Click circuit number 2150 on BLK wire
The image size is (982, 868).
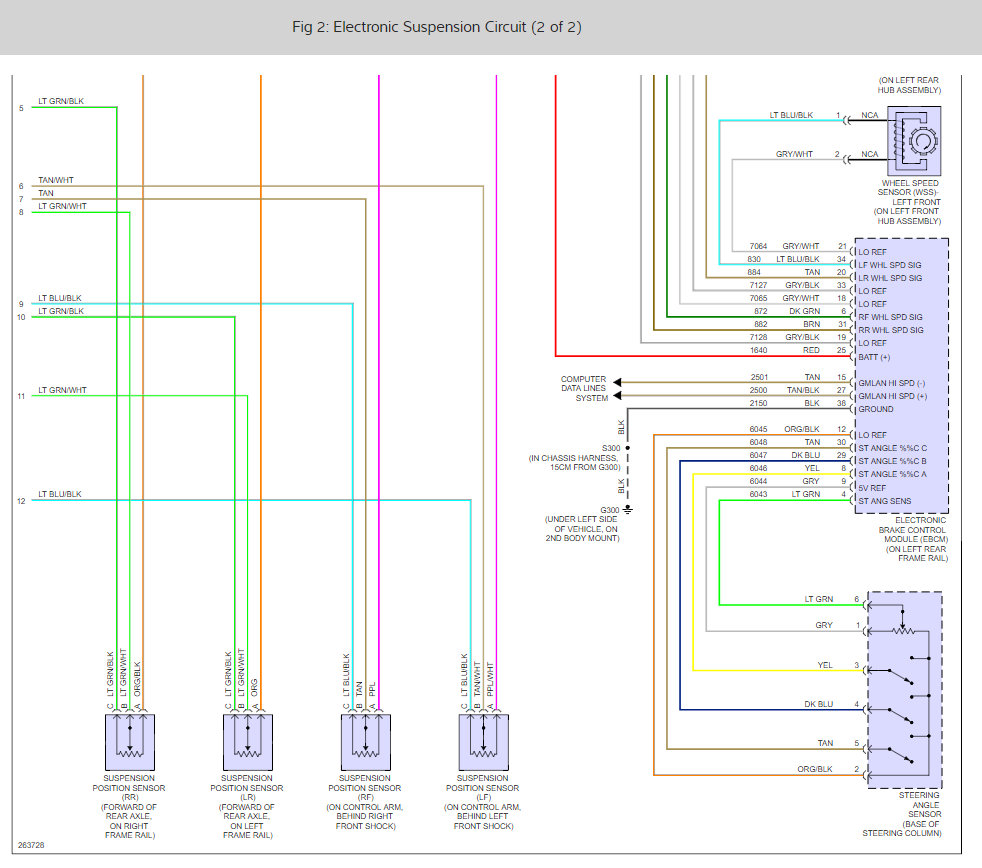coord(758,403)
